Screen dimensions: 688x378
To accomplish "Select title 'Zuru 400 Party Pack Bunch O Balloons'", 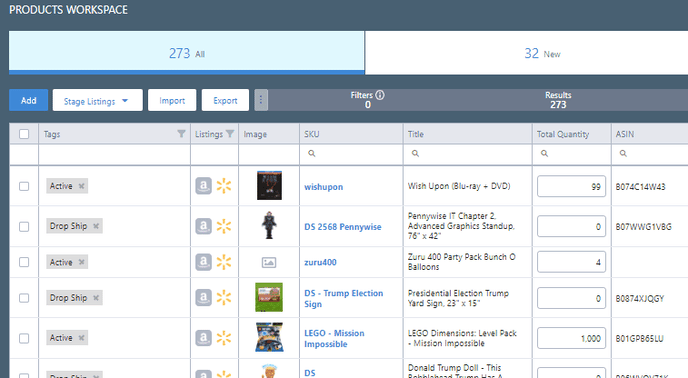I will (462, 262).
